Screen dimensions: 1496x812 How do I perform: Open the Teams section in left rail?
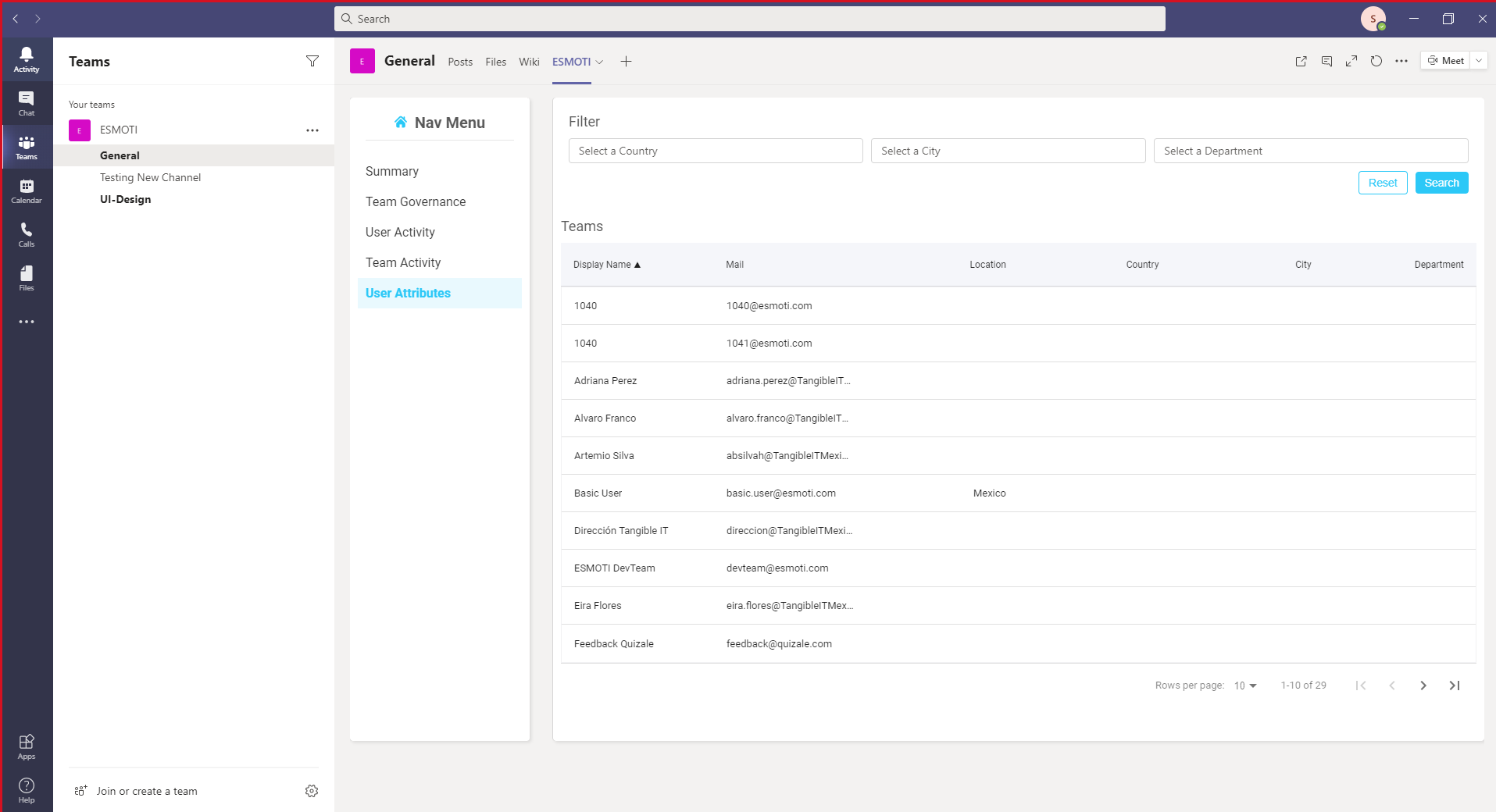pyautogui.click(x=27, y=147)
